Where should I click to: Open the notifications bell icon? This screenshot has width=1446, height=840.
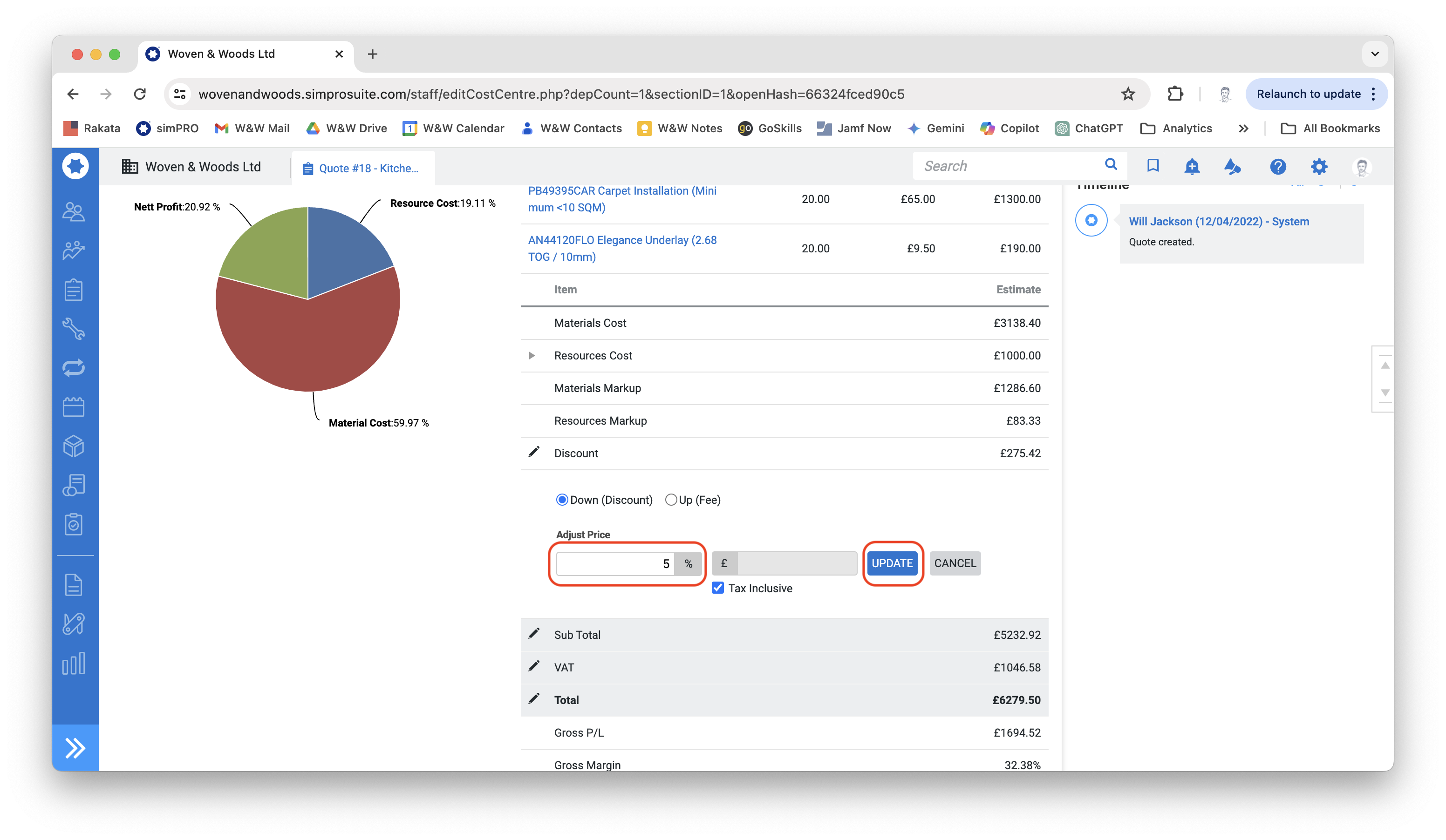pyautogui.click(x=1192, y=166)
